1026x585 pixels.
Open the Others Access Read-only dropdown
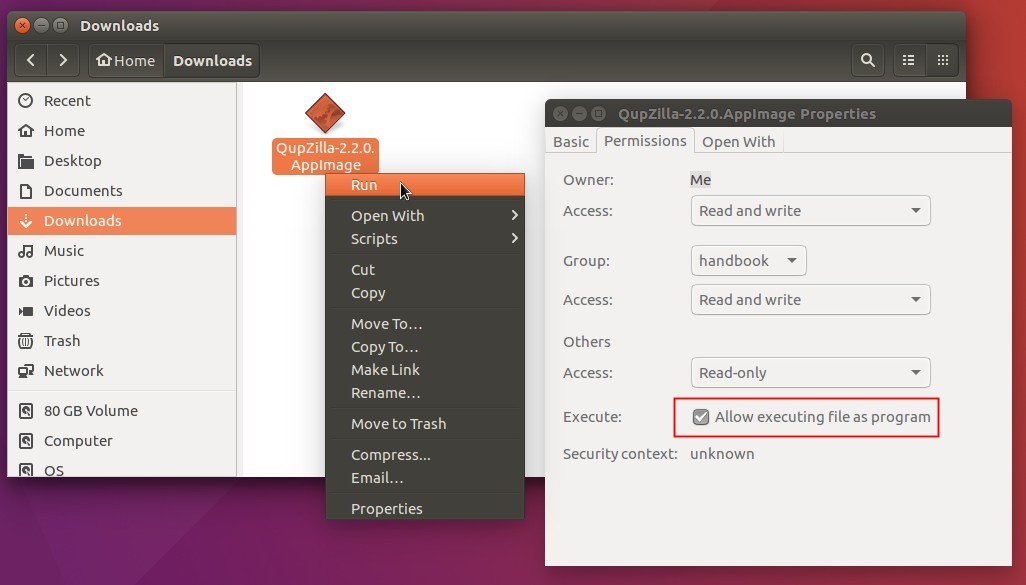point(811,373)
